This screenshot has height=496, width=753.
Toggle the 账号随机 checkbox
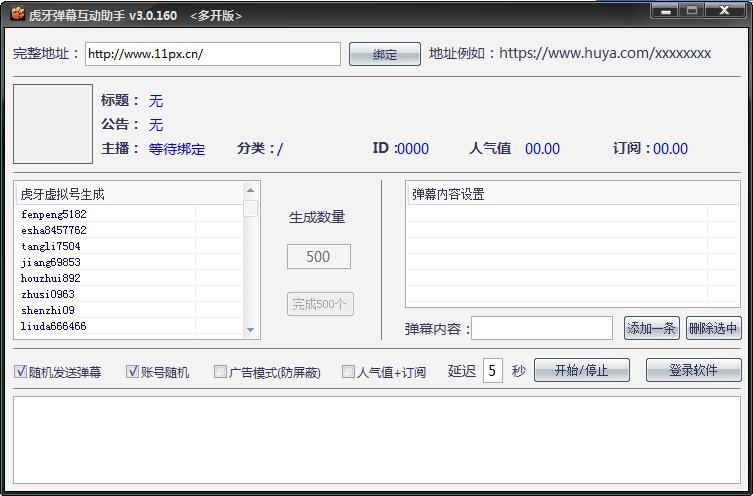pyautogui.click(x=132, y=371)
